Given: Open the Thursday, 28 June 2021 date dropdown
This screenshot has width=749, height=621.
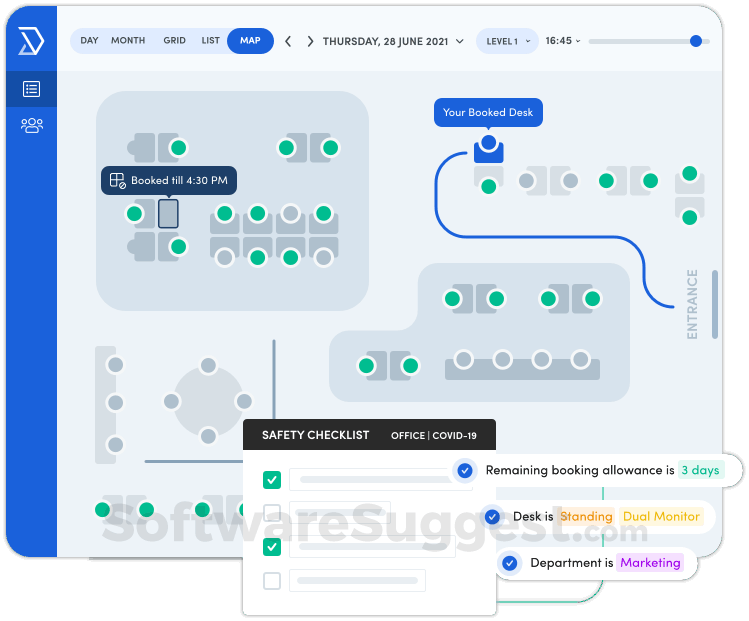Looking at the screenshot, I should [x=393, y=42].
